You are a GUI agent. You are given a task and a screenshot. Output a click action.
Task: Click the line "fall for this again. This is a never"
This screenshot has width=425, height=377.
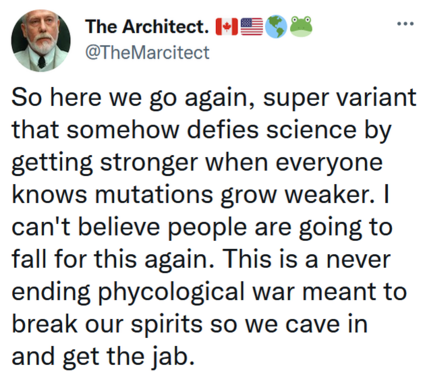201,260
